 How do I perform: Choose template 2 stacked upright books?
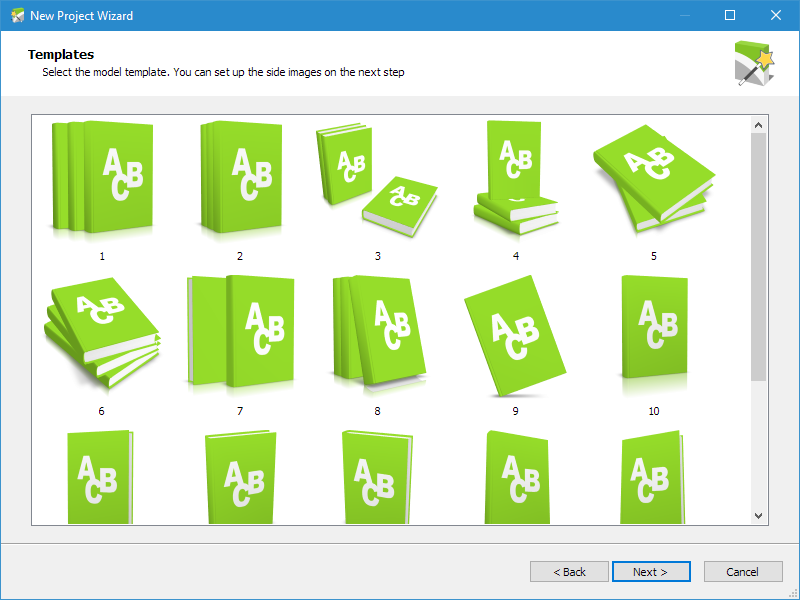tap(240, 177)
